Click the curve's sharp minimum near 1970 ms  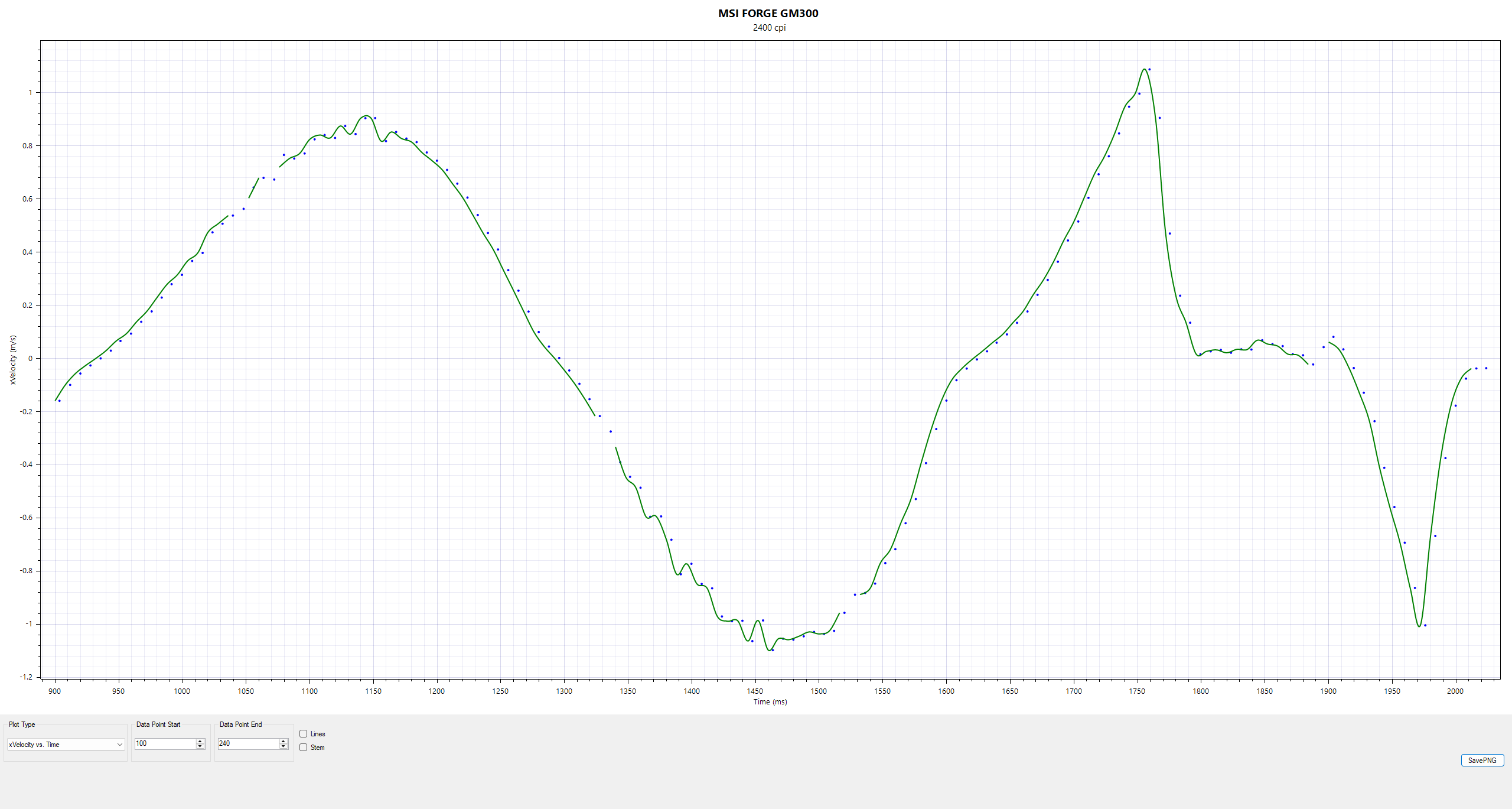coord(1419,626)
